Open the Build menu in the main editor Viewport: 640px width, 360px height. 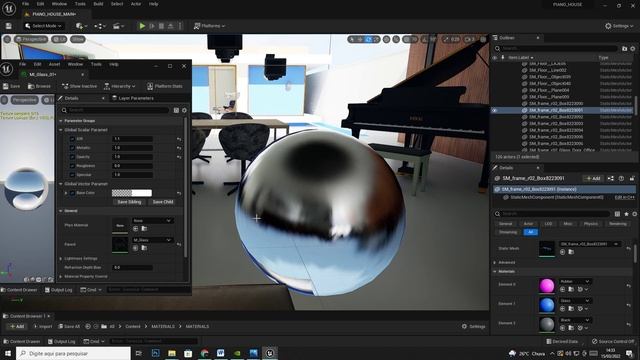click(98, 4)
